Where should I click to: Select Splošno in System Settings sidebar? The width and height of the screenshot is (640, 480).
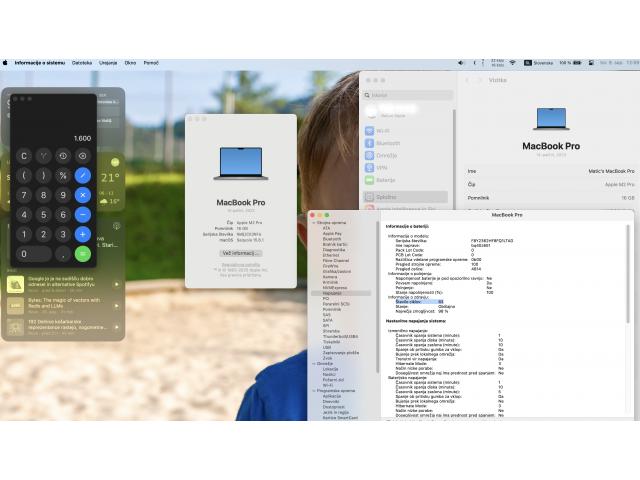tap(405, 197)
